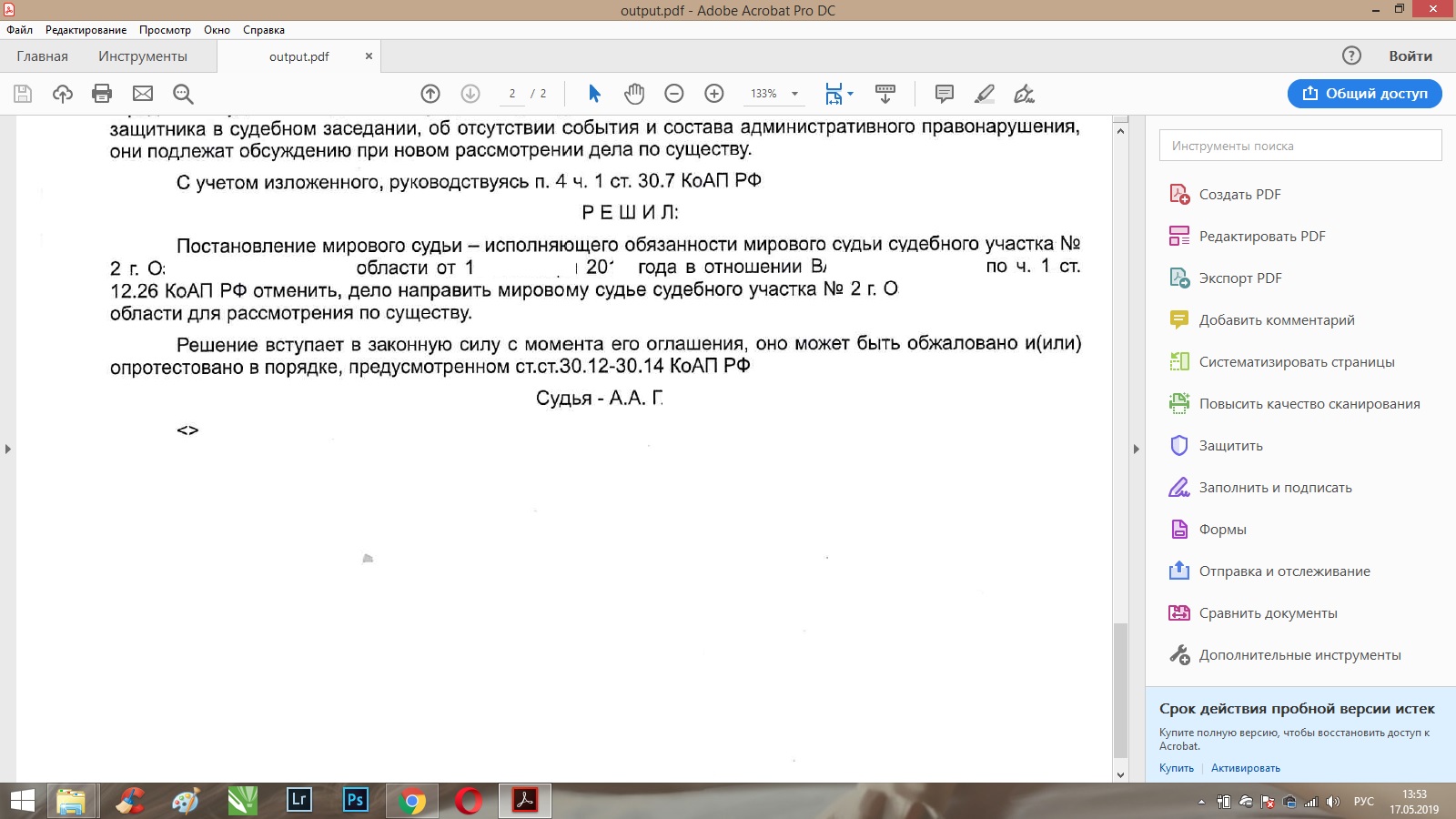Click the Send file by email icon
The image size is (1456, 819).
coord(143,94)
